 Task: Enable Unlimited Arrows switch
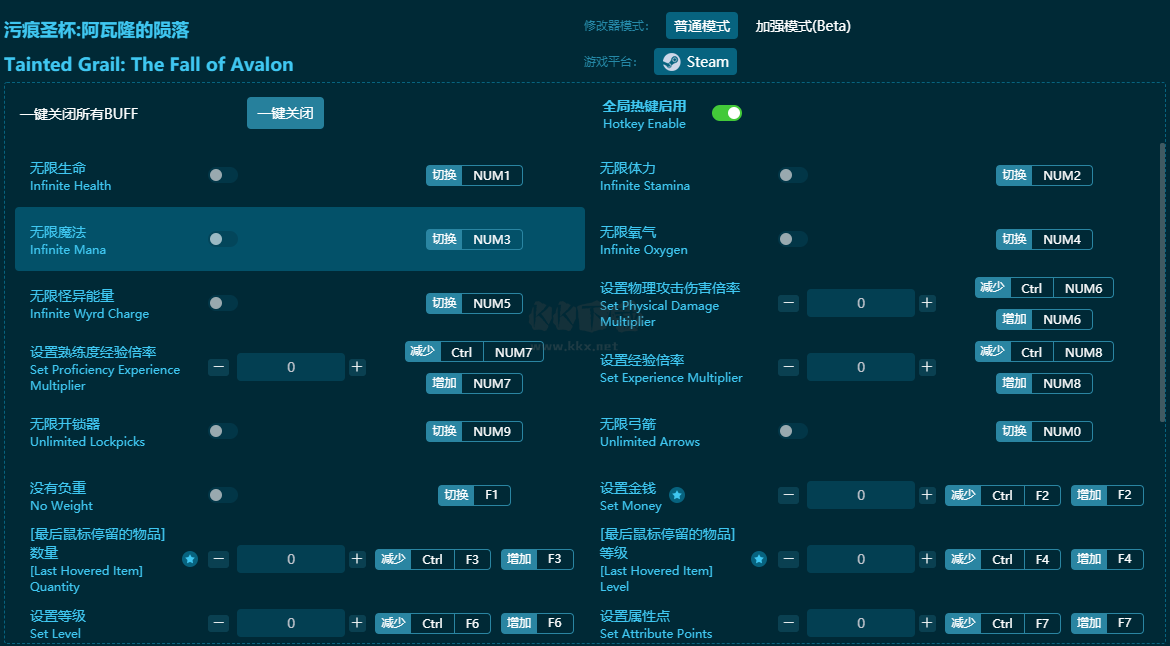(792, 431)
